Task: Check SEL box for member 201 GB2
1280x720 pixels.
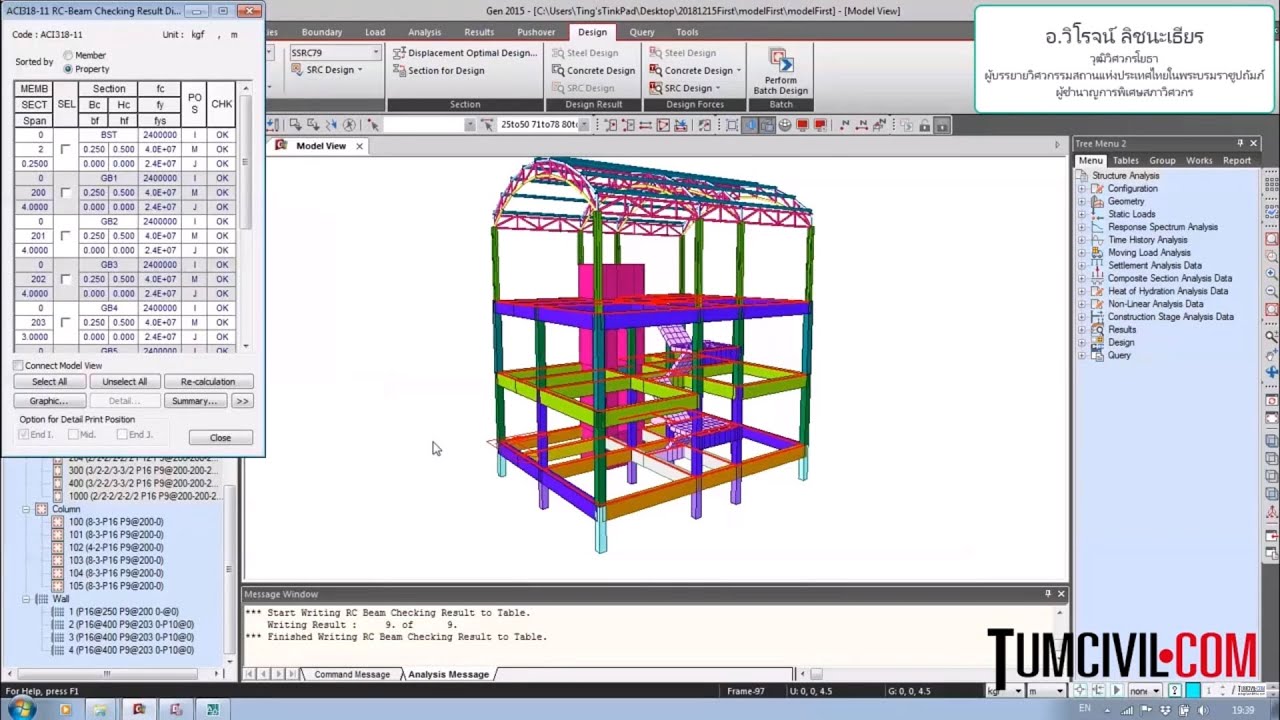Action: click(66, 236)
